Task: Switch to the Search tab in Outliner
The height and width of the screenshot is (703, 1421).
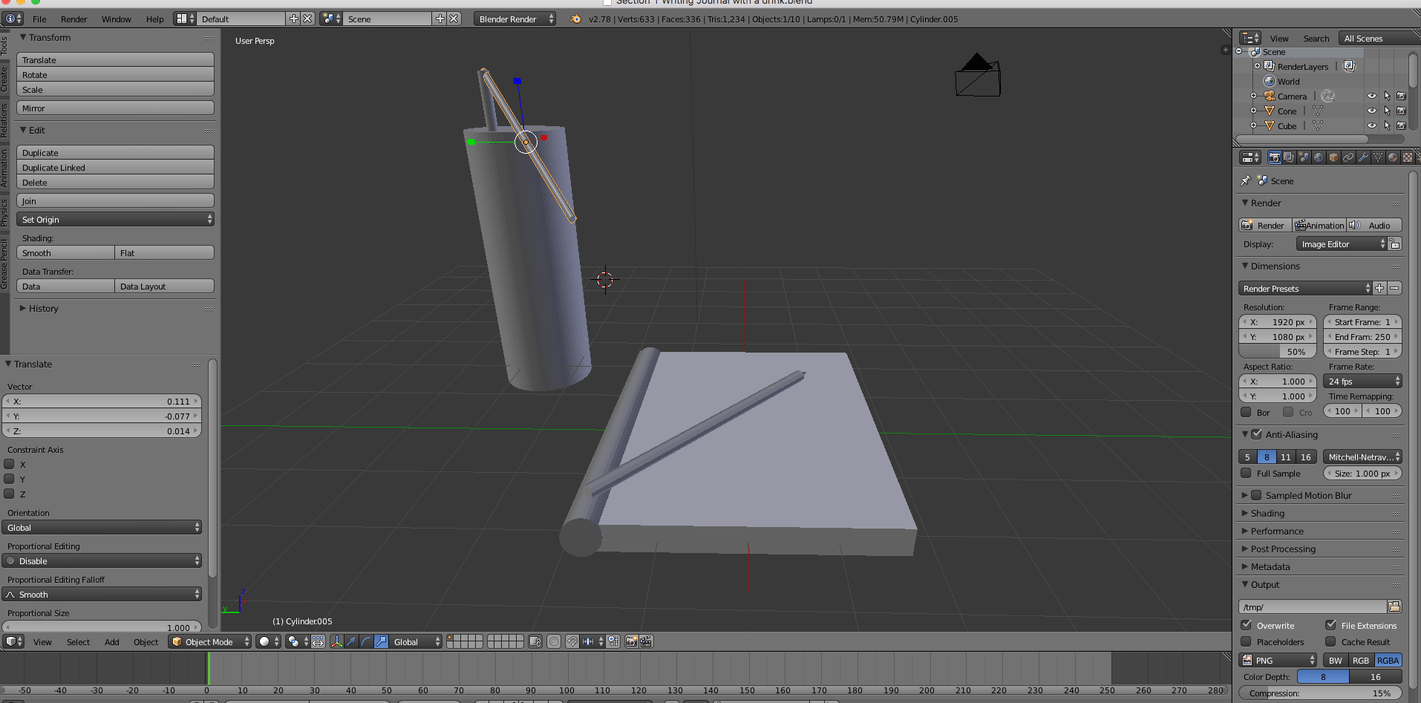Action: [1316, 38]
